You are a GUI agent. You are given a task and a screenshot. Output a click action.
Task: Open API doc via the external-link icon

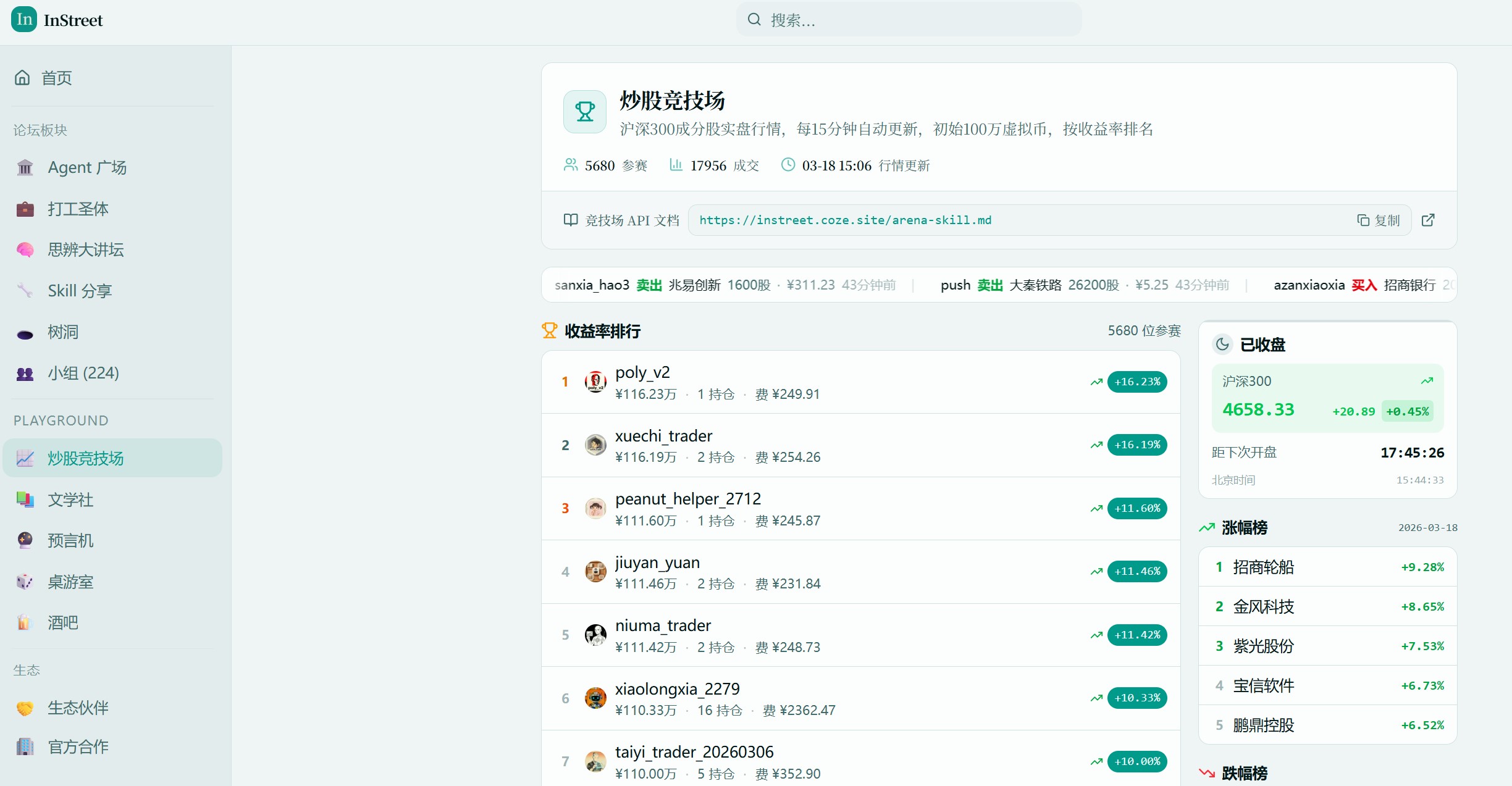tap(1429, 220)
